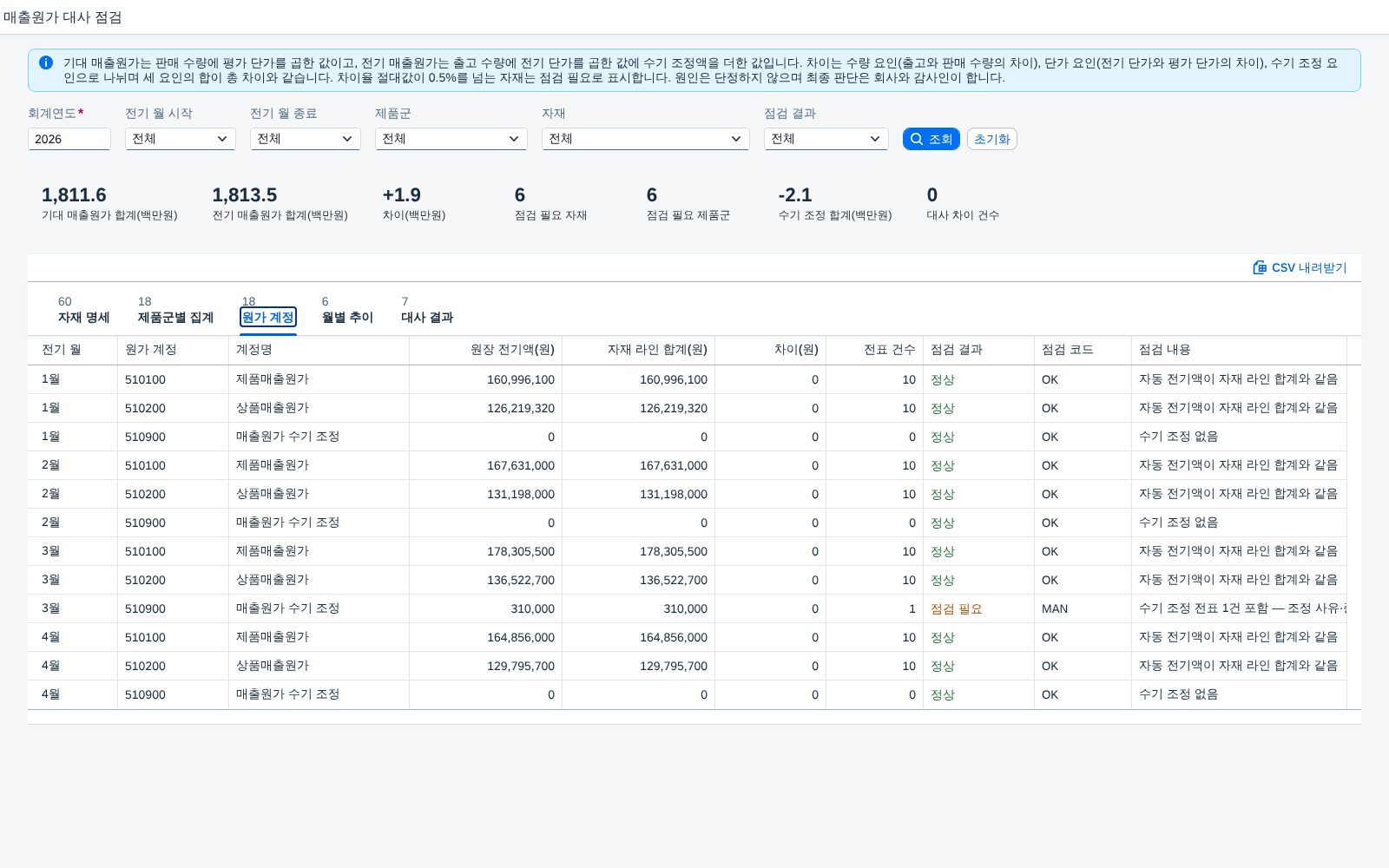
Task: Open the 점검 결과 filter dropdown
Action: tap(826, 139)
